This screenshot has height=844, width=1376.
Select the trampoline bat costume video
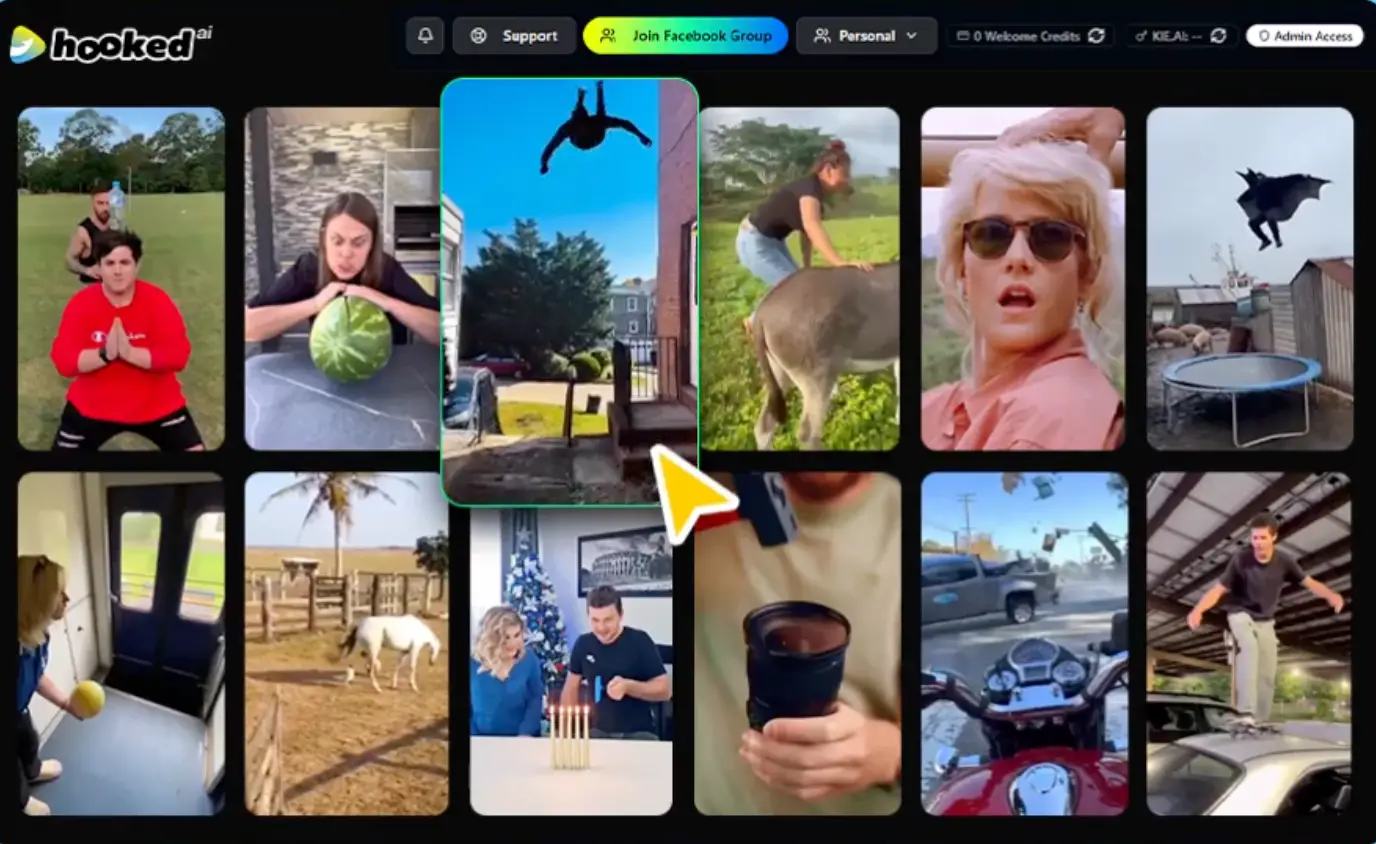[x=1249, y=278]
